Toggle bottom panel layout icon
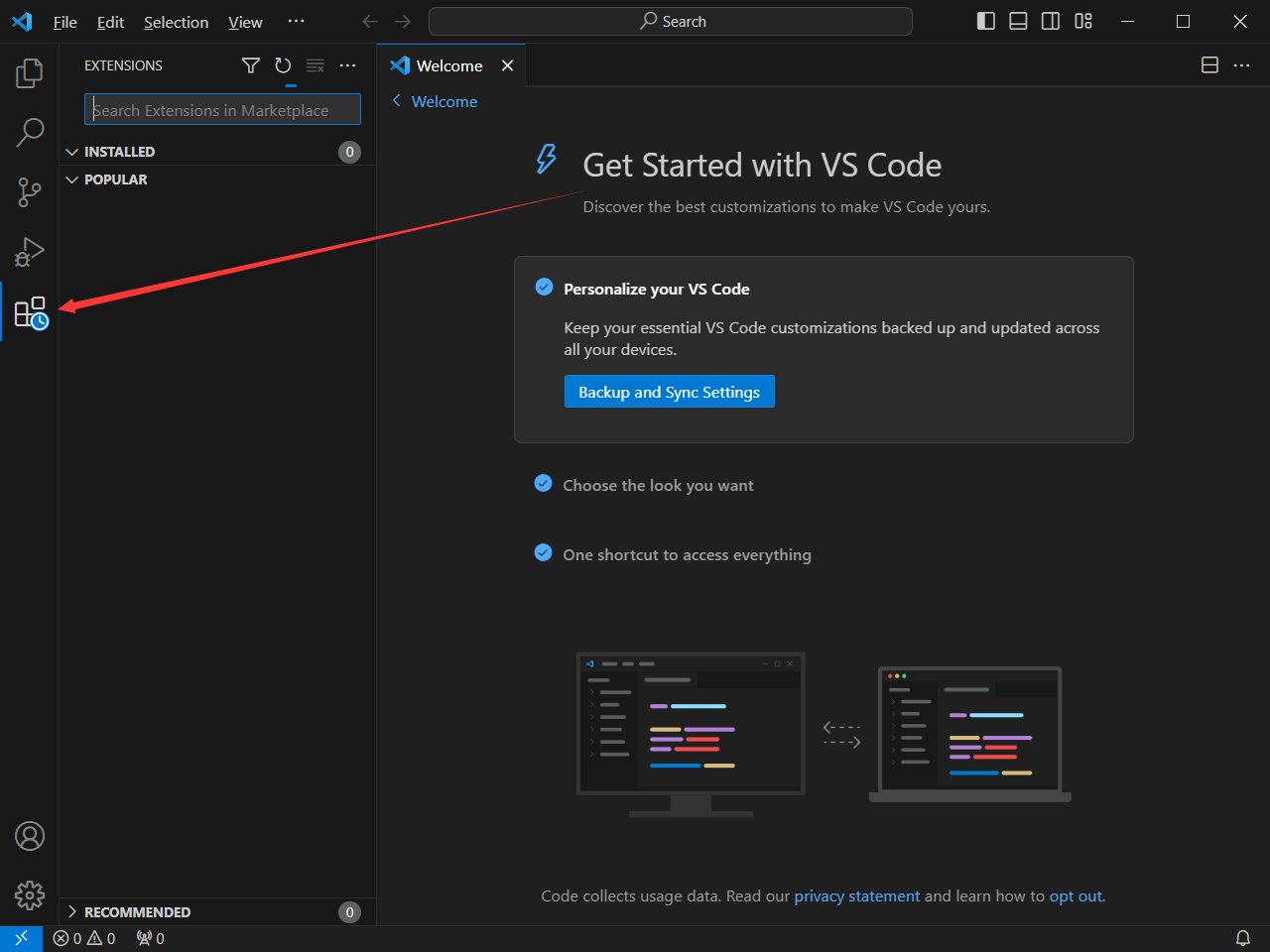 point(1018,21)
